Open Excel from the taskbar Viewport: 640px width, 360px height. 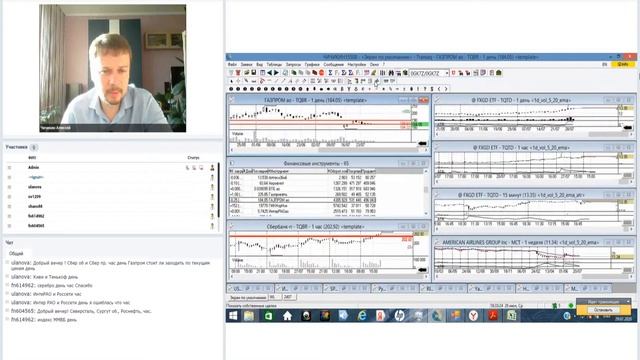click(511, 316)
